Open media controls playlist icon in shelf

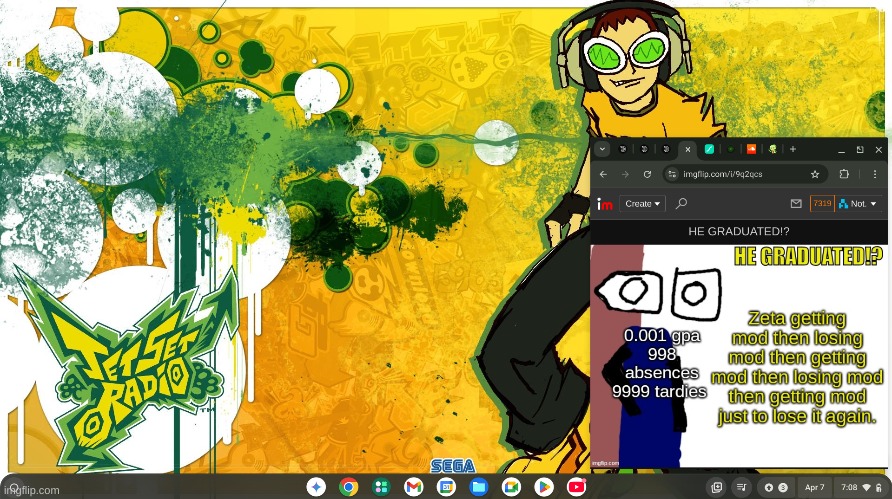click(x=742, y=487)
